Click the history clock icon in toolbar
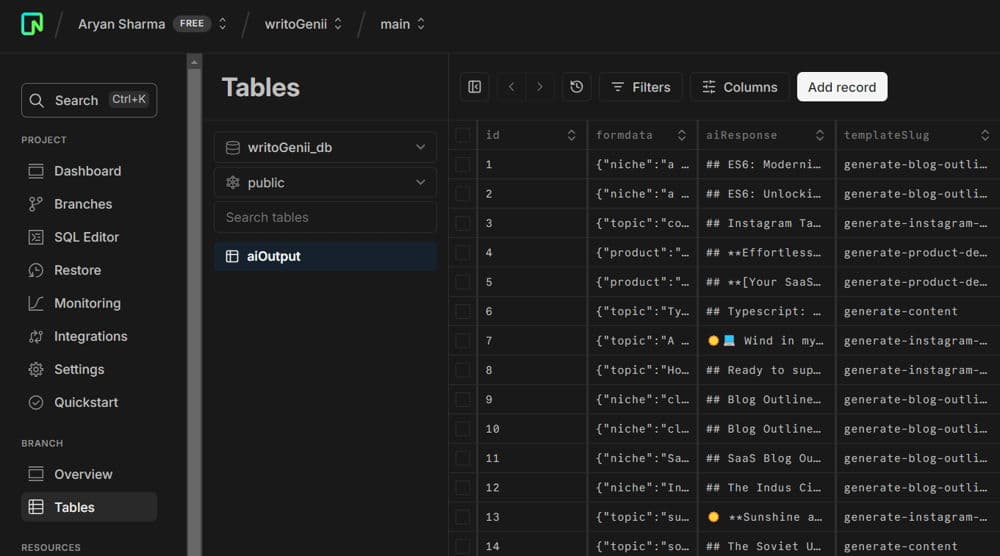 pyautogui.click(x=576, y=87)
